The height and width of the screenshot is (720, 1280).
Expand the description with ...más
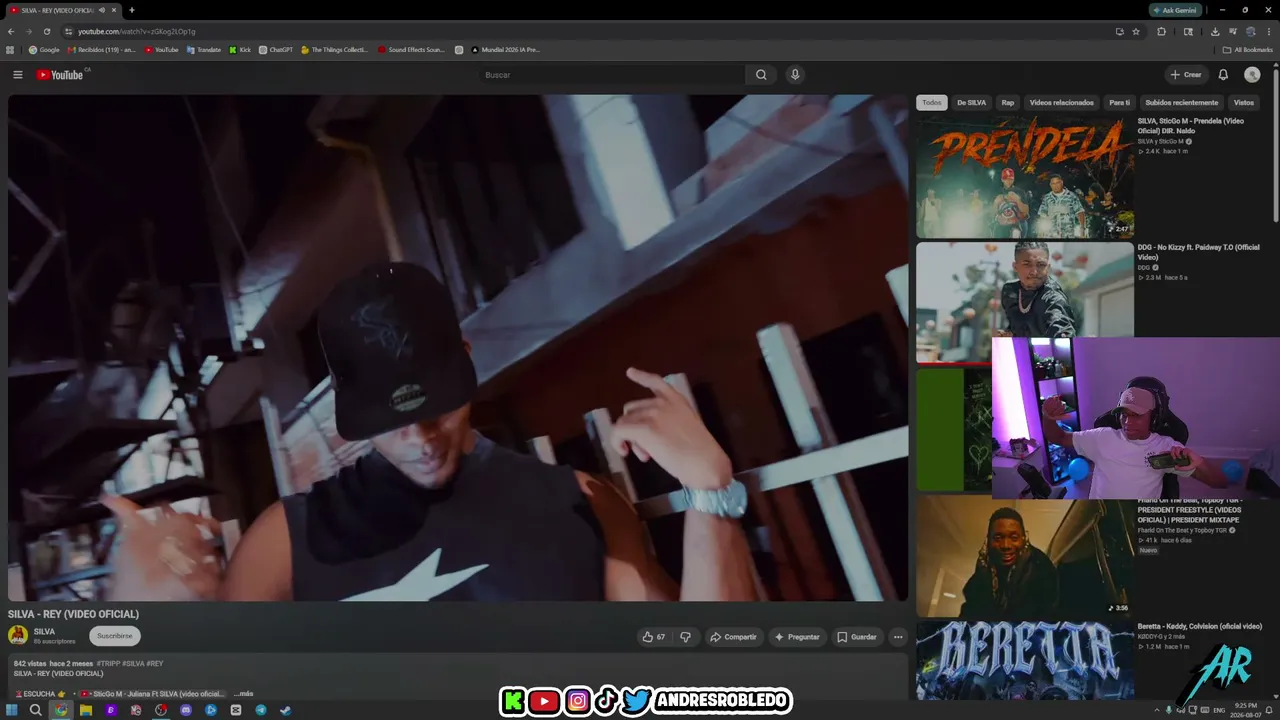click(x=243, y=693)
